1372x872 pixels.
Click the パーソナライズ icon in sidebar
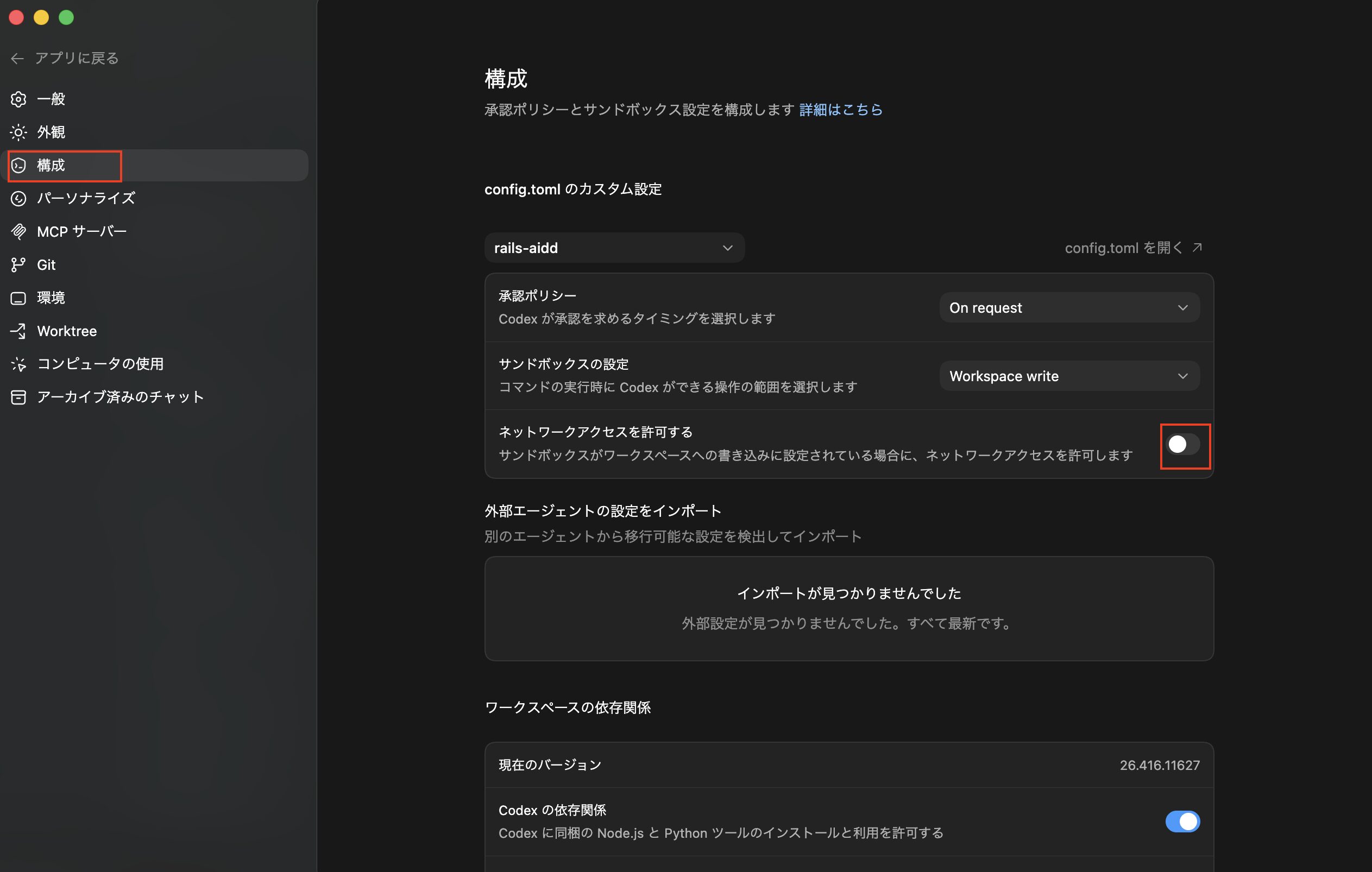18,198
